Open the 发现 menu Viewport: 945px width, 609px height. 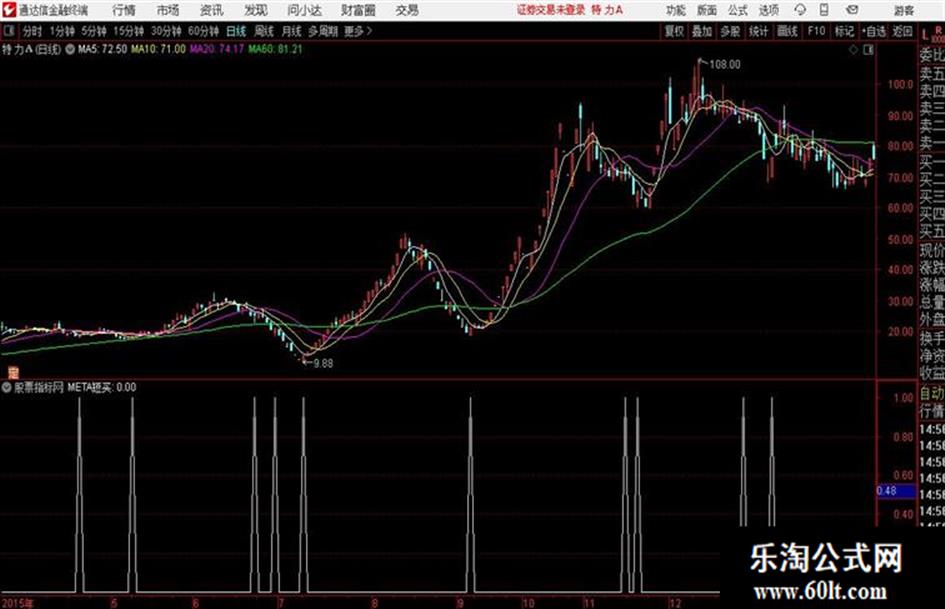255,10
